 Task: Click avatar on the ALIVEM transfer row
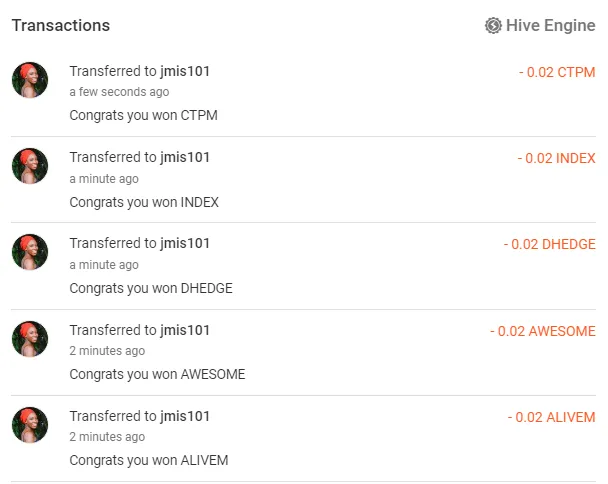coord(30,425)
